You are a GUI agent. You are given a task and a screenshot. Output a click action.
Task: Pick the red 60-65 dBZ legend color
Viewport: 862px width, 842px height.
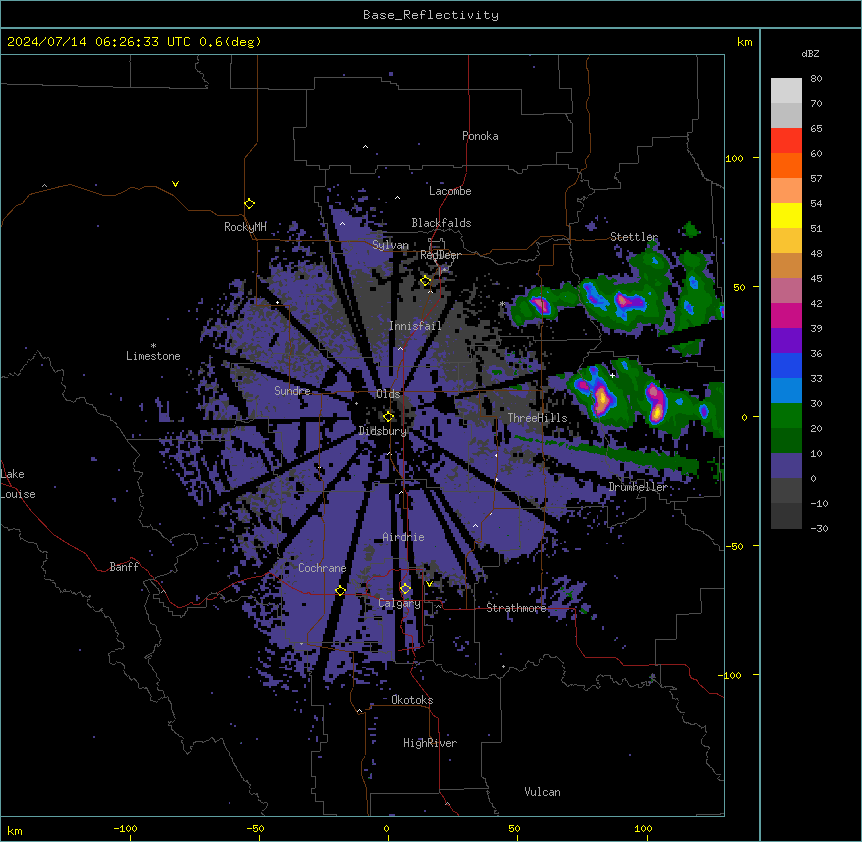[786, 141]
